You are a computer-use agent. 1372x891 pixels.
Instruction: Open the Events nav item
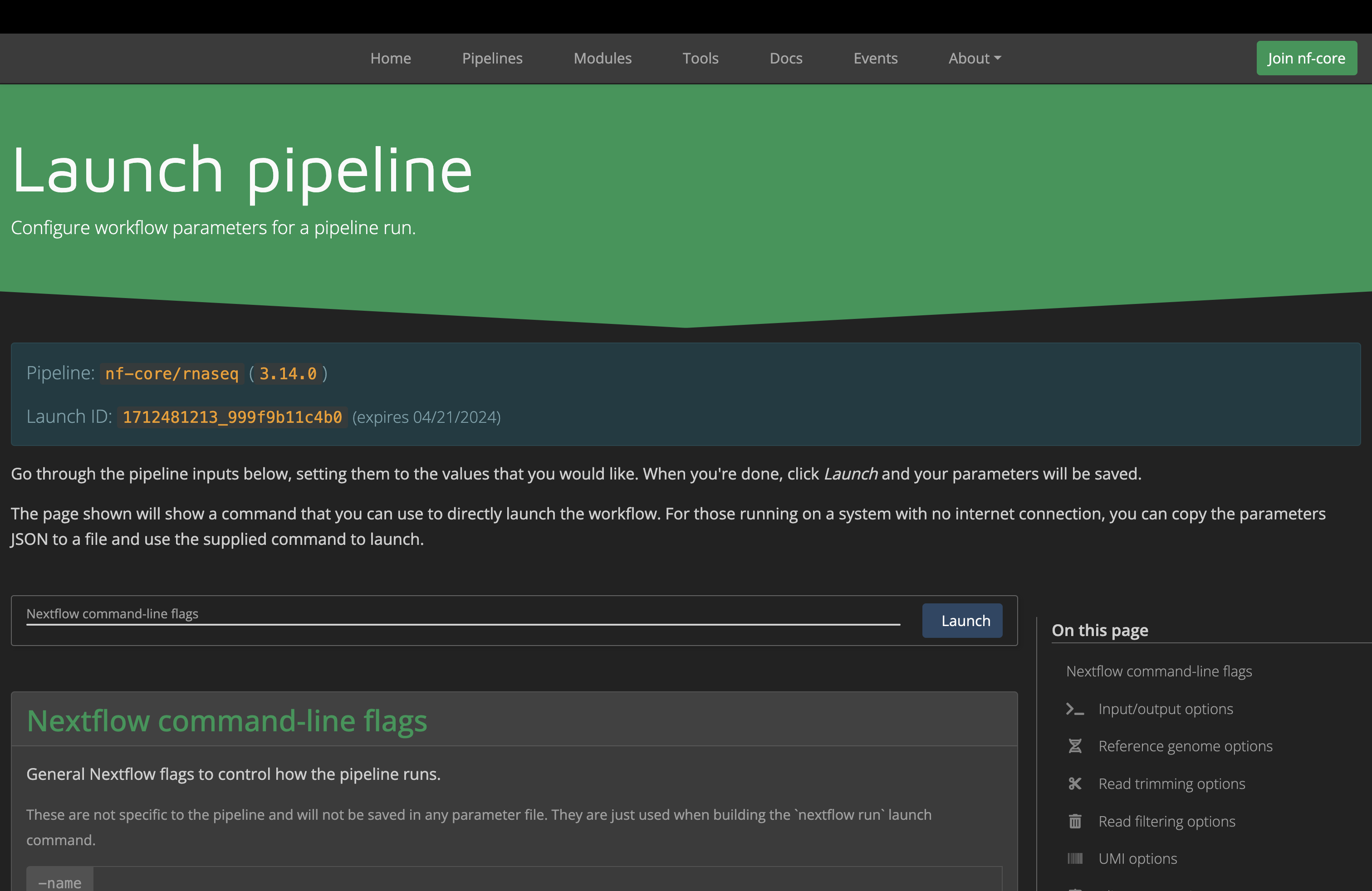pos(875,58)
